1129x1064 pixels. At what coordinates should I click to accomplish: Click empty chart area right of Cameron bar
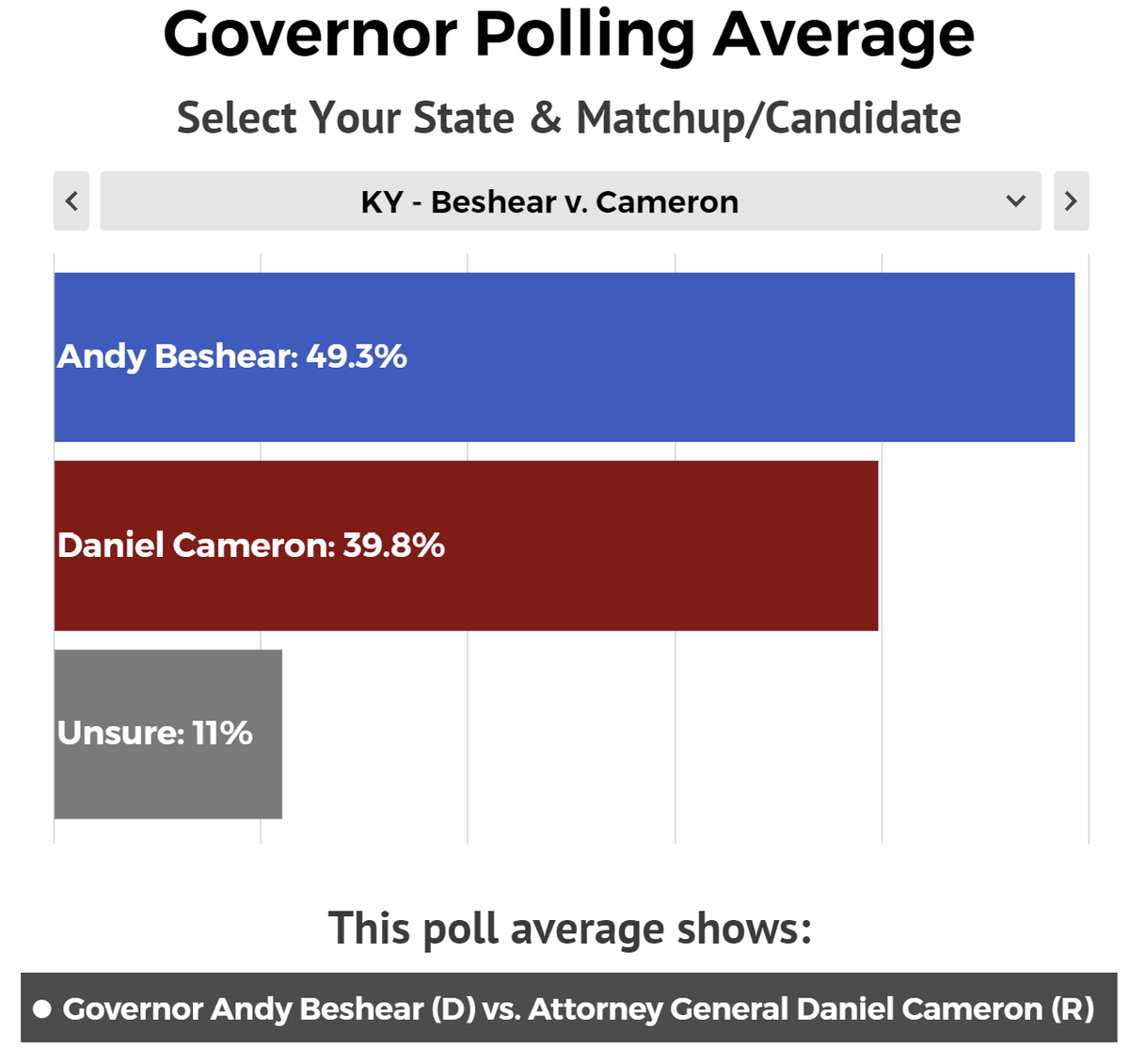click(x=983, y=546)
